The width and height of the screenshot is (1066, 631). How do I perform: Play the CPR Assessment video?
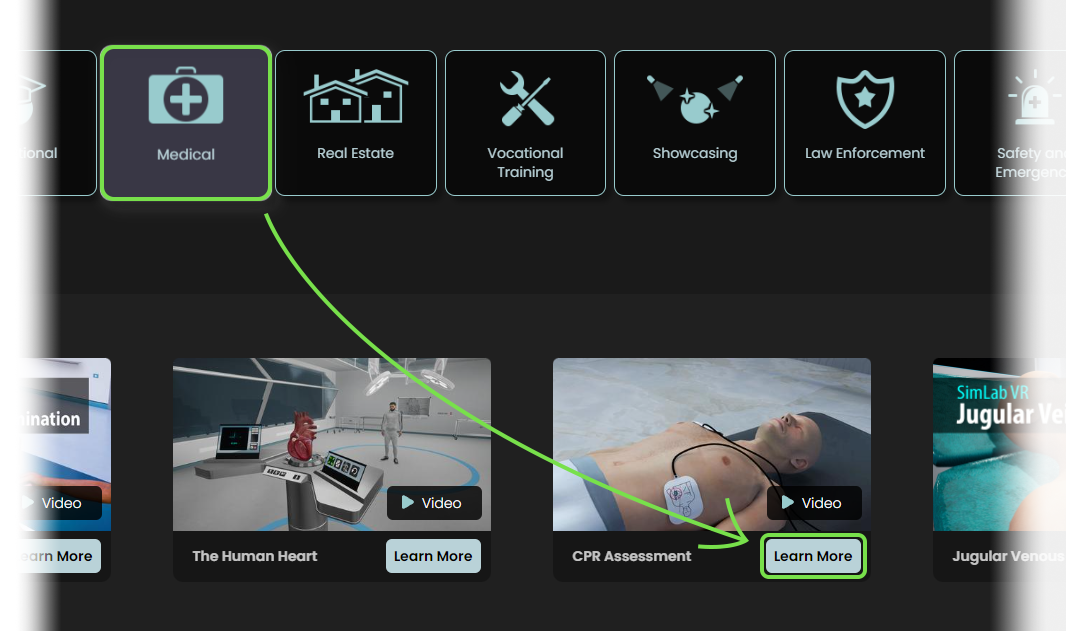click(814, 503)
